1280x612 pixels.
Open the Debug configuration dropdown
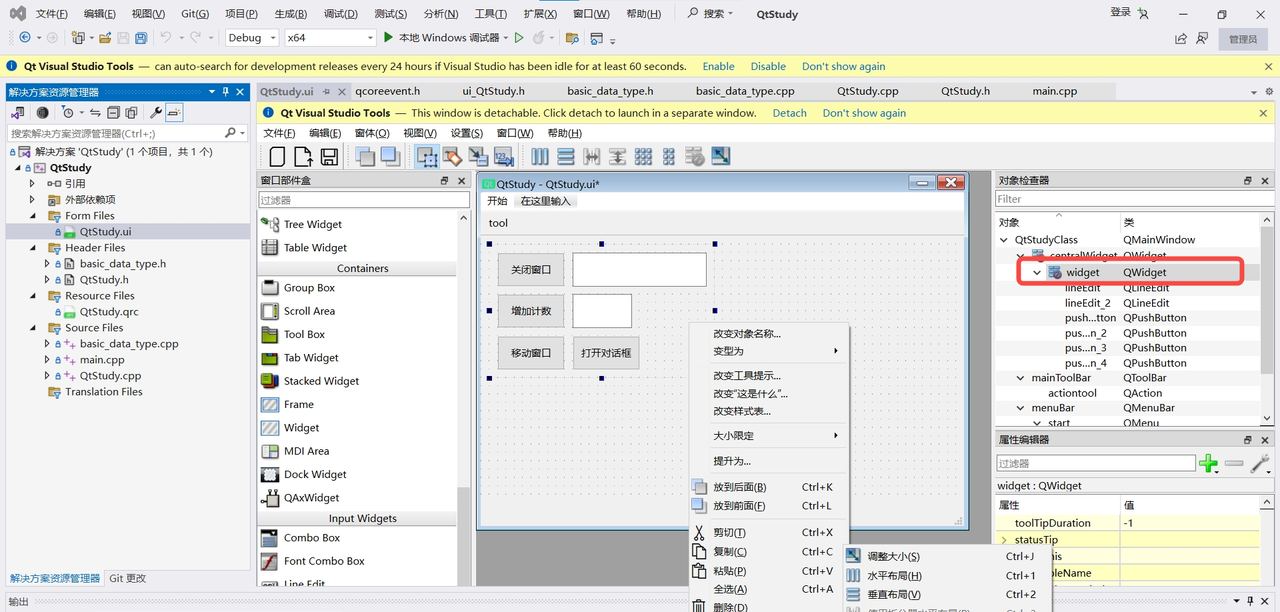pos(251,38)
